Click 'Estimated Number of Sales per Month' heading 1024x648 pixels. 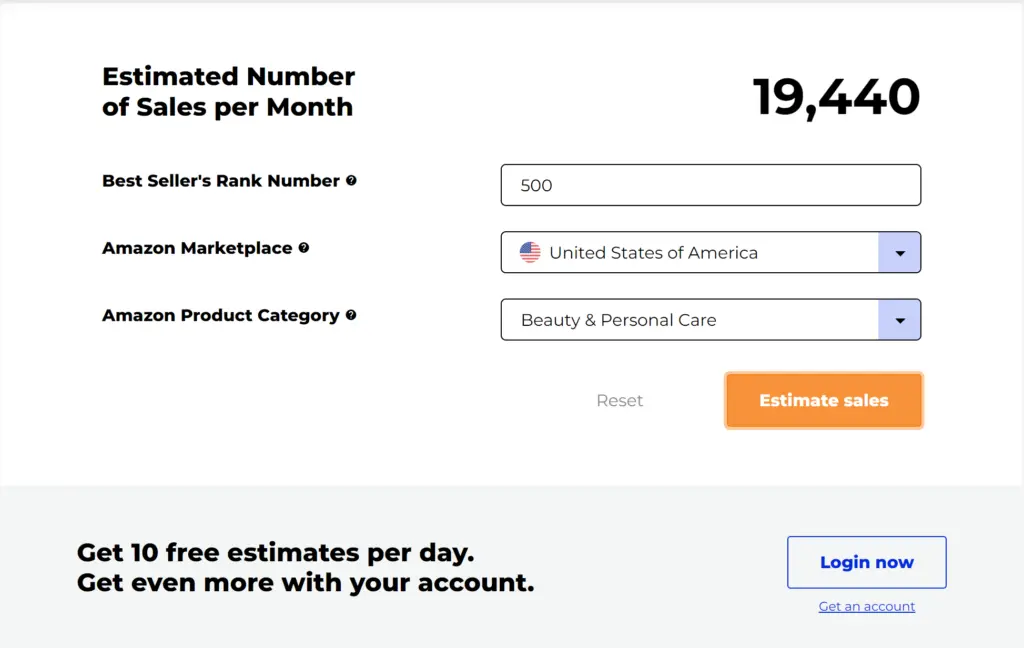click(x=228, y=92)
